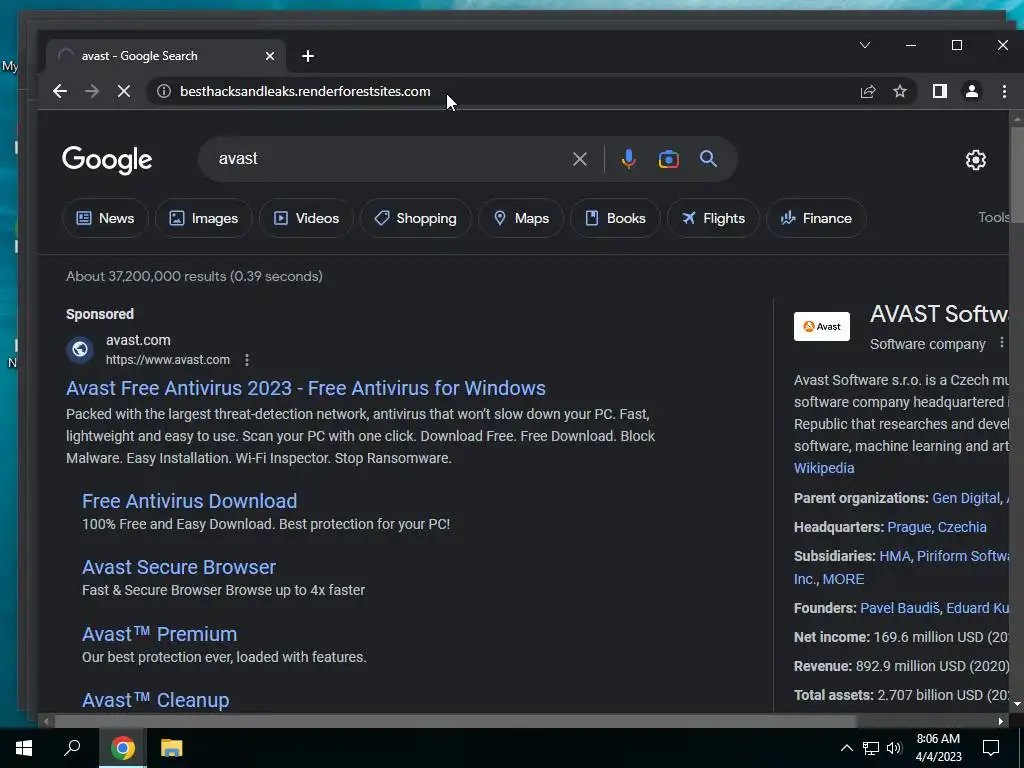The height and width of the screenshot is (768, 1024).
Task: Open ad options next to avast.com URL
Action: [x=247, y=360]
